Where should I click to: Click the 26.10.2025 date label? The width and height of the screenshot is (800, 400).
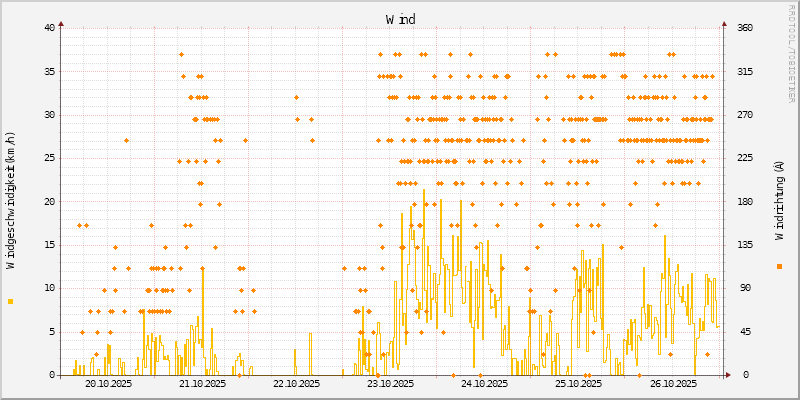672,384
